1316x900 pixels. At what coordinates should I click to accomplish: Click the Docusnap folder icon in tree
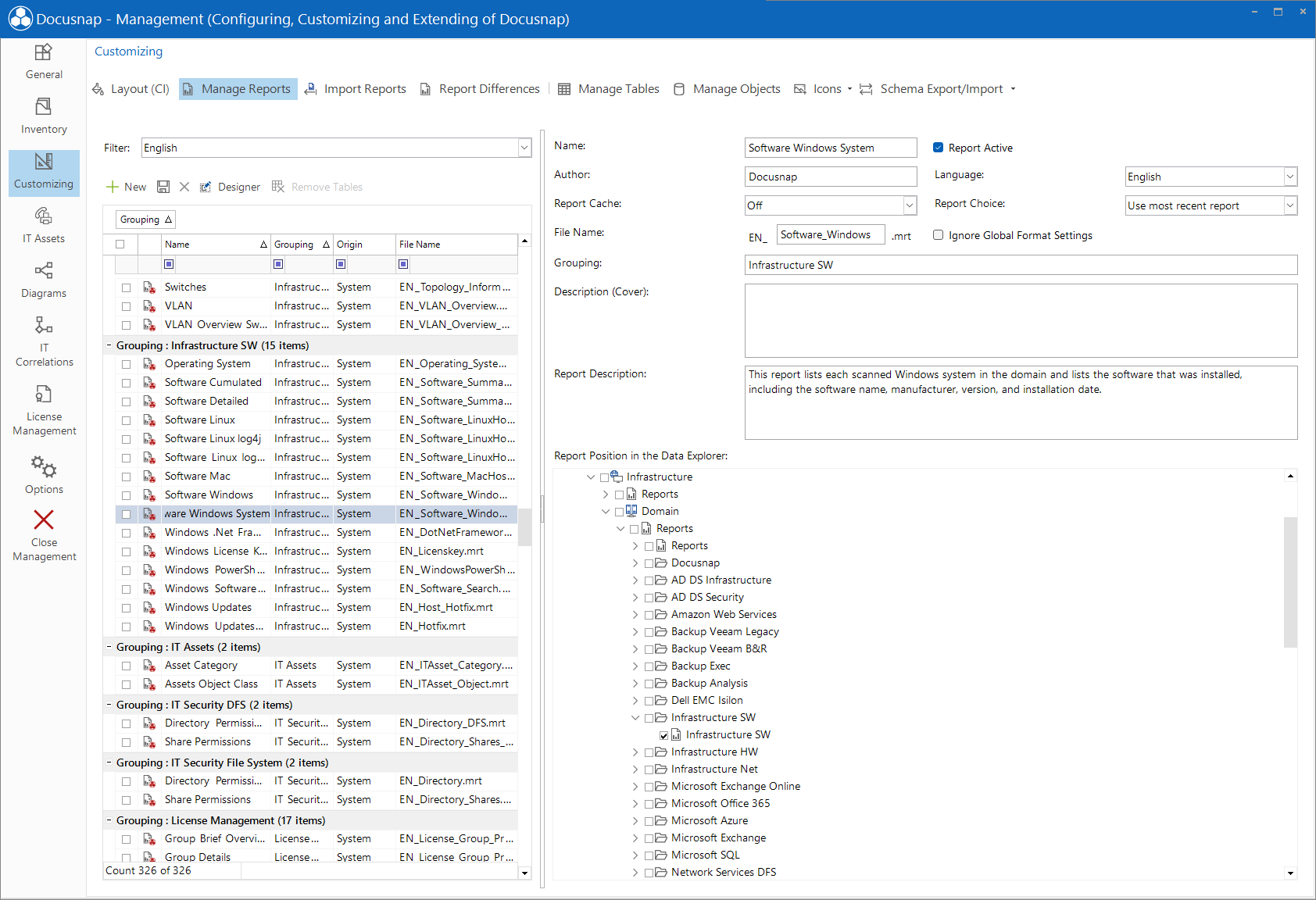pos(661,562)
